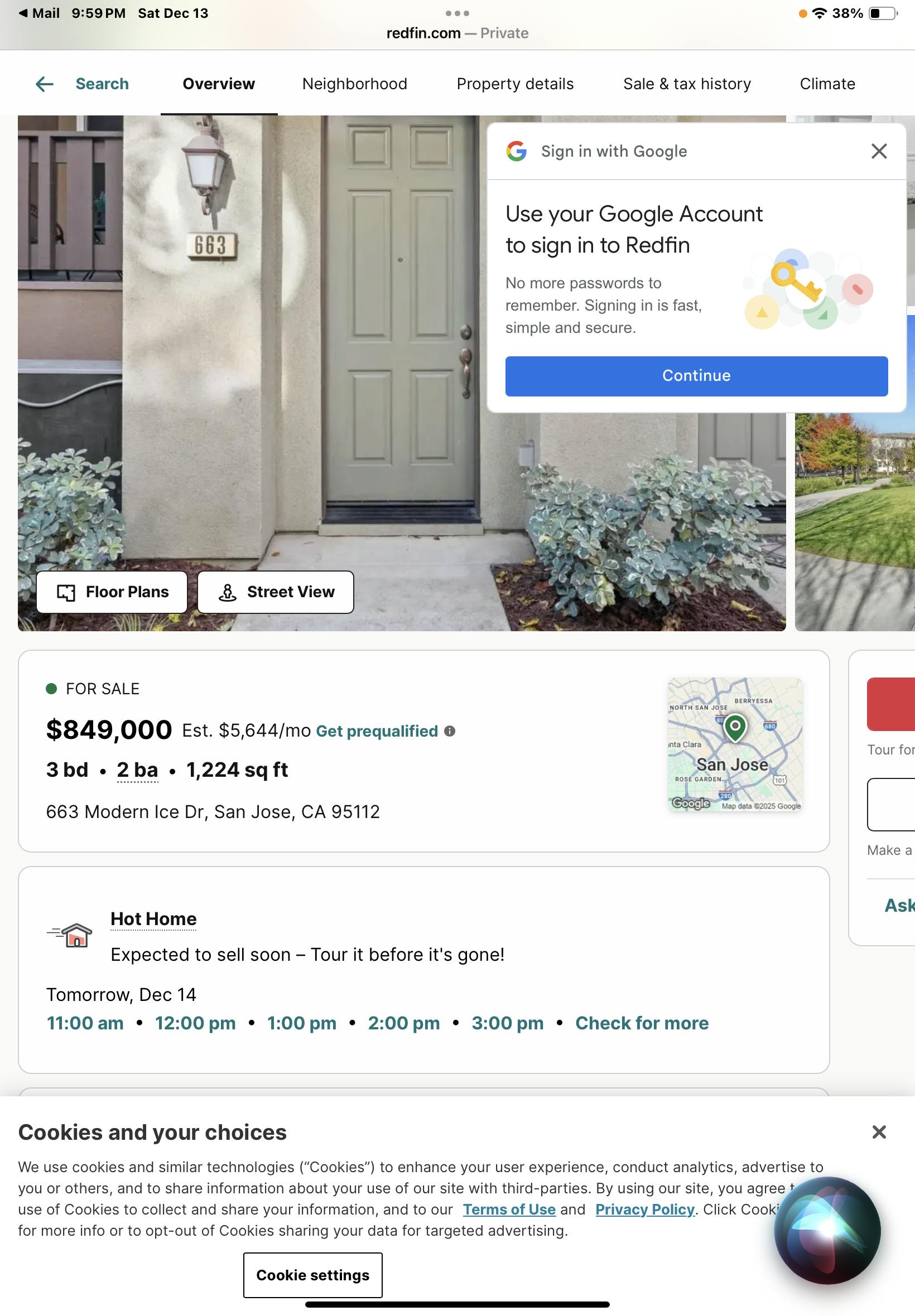Click the Get prequalified link
Image resolution: width=915 pixels, height=1316 pixels.
click(377, 731)
